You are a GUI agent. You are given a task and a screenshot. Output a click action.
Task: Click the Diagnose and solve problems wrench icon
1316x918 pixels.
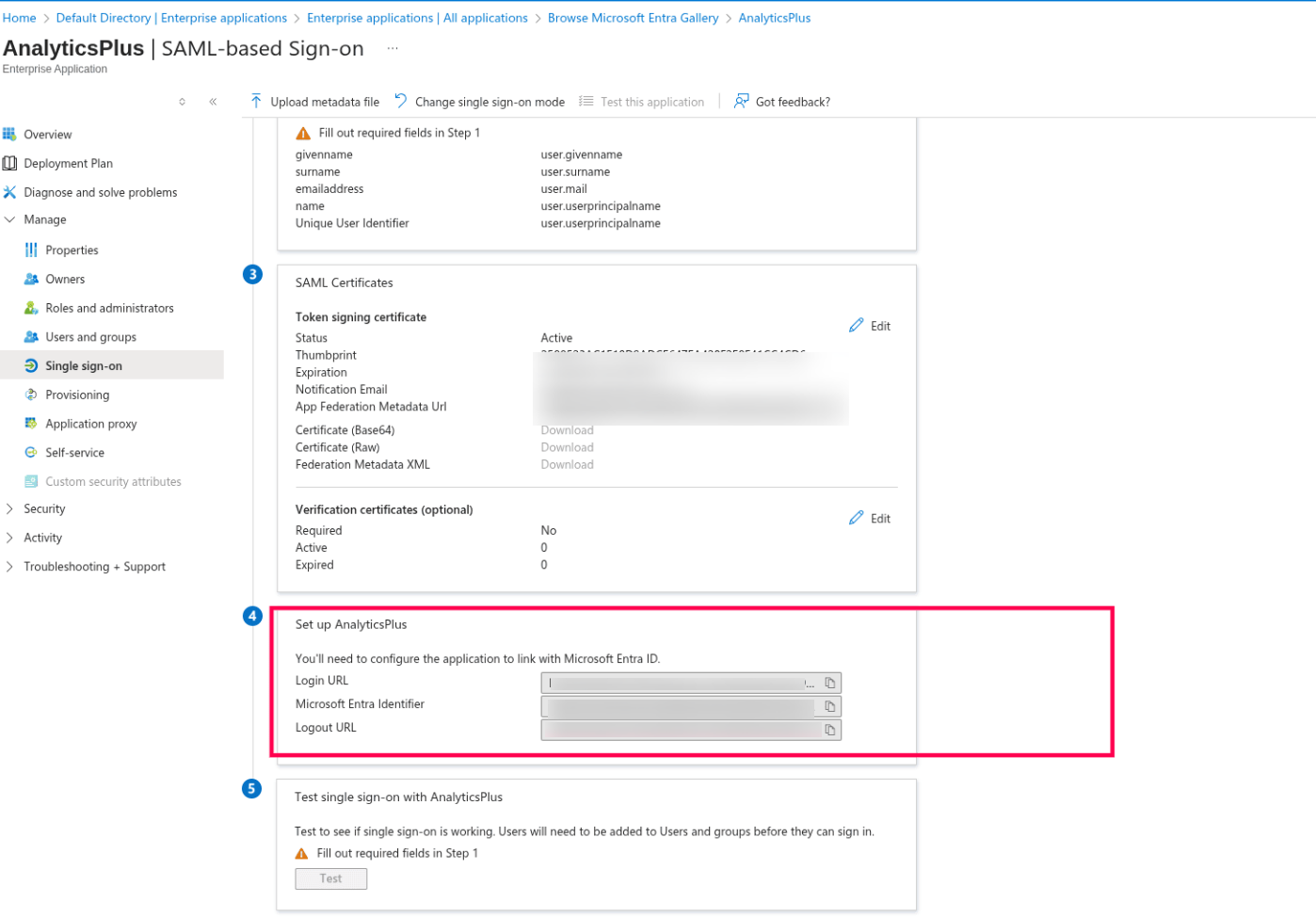[9, 192]
